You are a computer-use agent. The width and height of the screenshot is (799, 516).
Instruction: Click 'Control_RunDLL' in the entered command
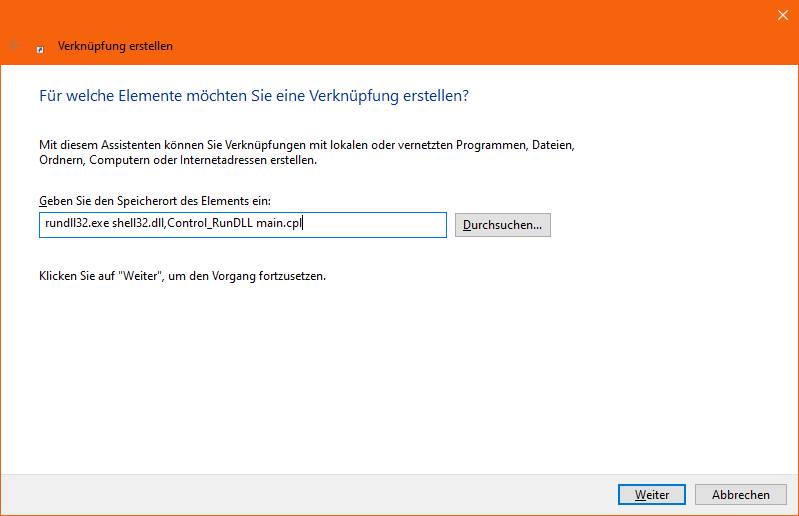(209, 224)
